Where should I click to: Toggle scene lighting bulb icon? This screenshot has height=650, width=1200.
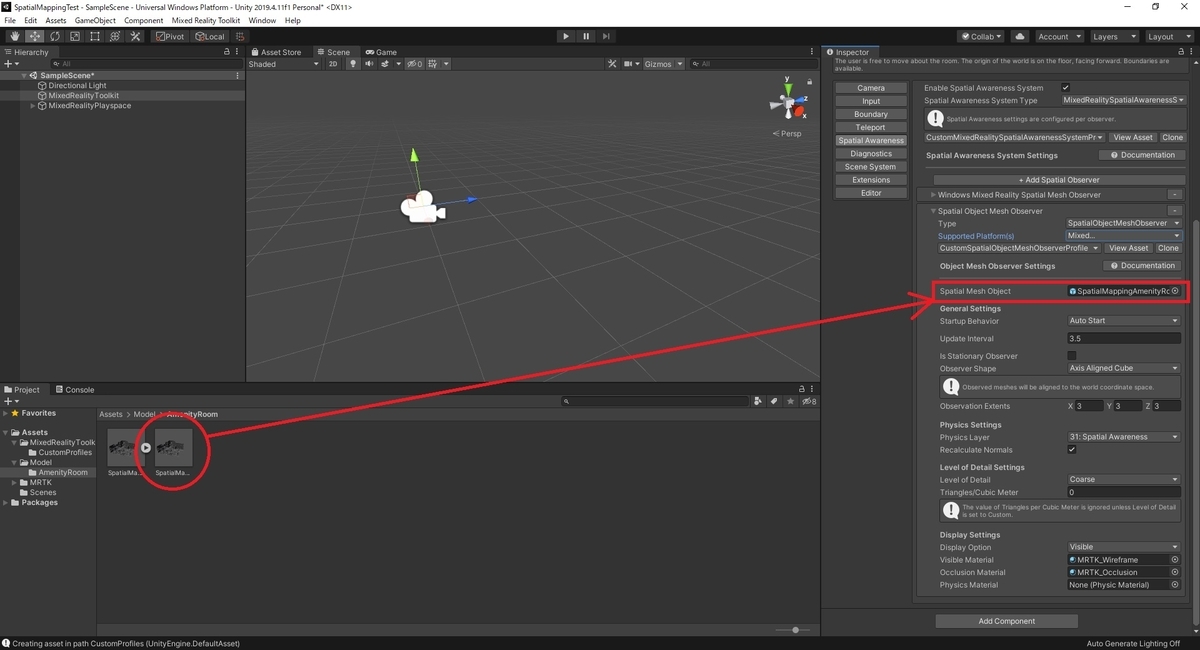coord(352,64)
